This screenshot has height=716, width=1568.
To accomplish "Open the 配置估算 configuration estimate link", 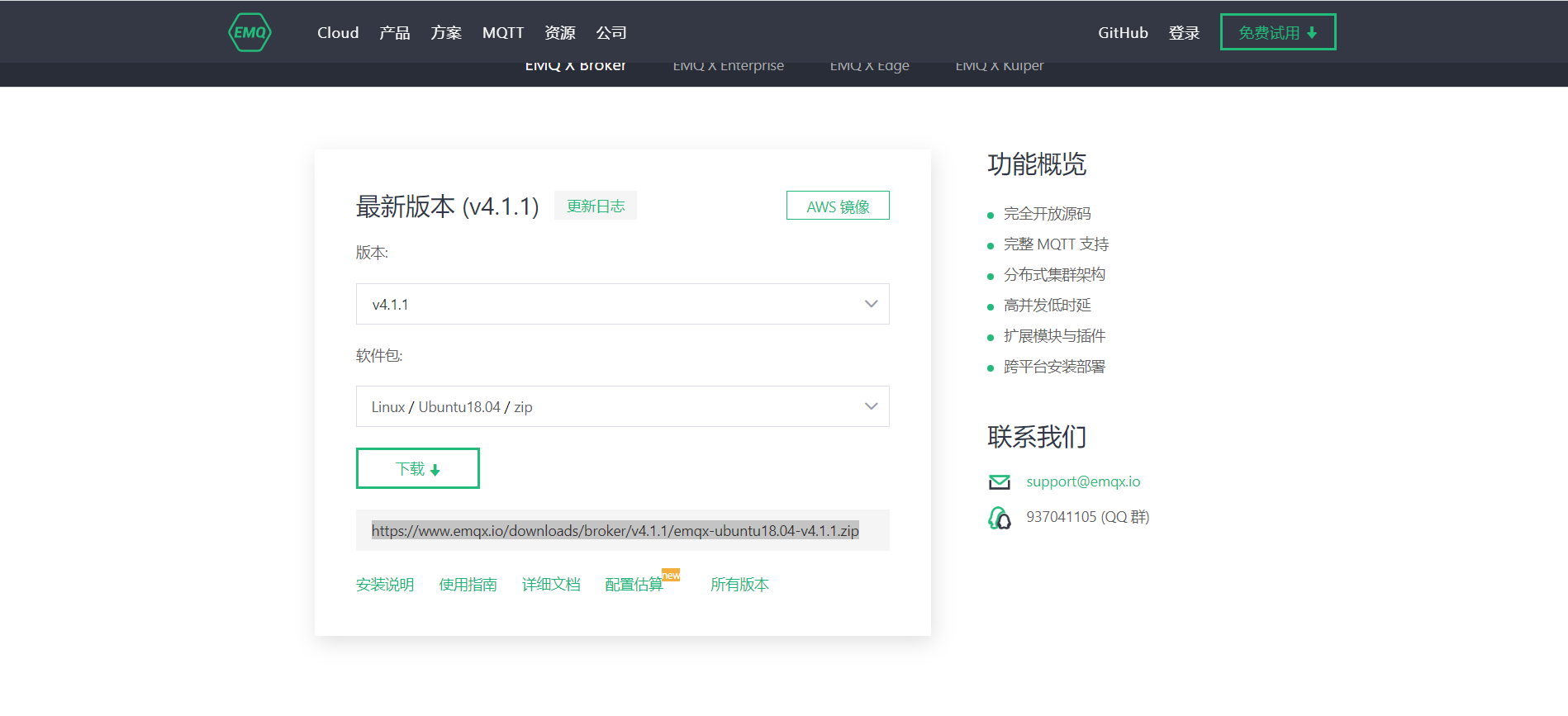I will pos(634,585).
